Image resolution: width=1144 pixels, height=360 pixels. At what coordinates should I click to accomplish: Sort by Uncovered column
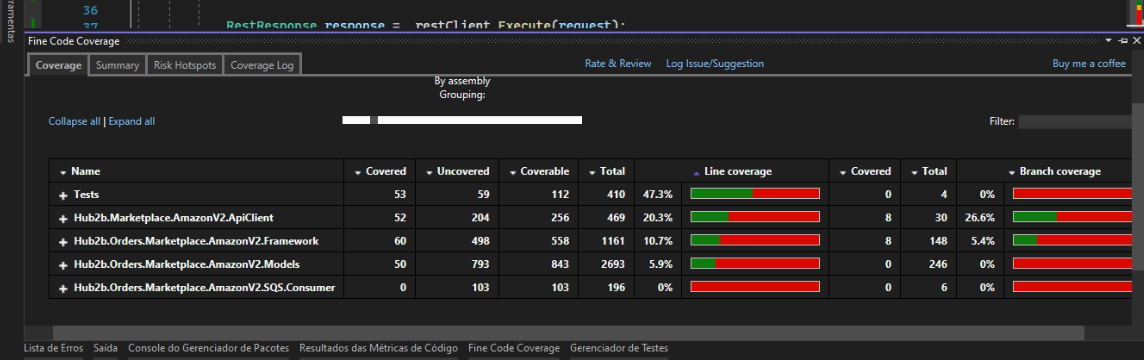pyautogui.click(x=457, y=172)
